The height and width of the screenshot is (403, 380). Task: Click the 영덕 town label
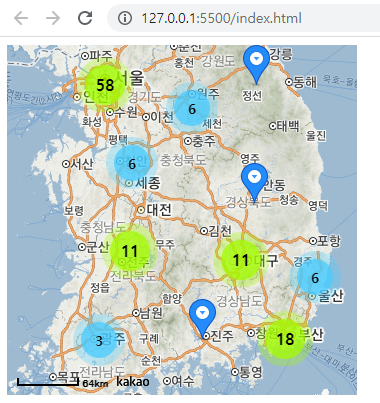318,206
